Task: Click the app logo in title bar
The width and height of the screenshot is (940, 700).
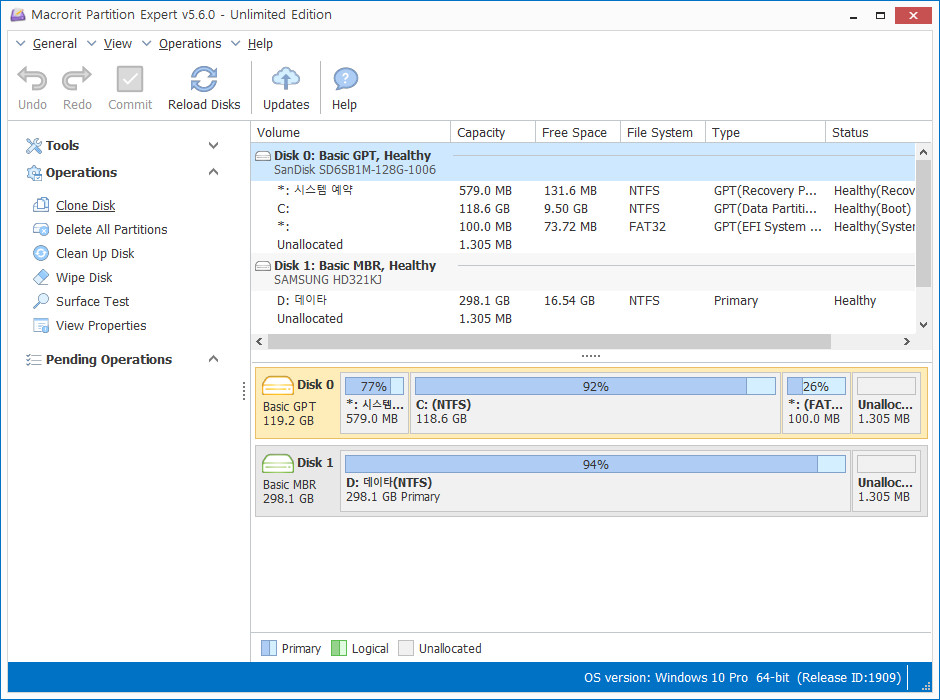Action: (18, 14)
